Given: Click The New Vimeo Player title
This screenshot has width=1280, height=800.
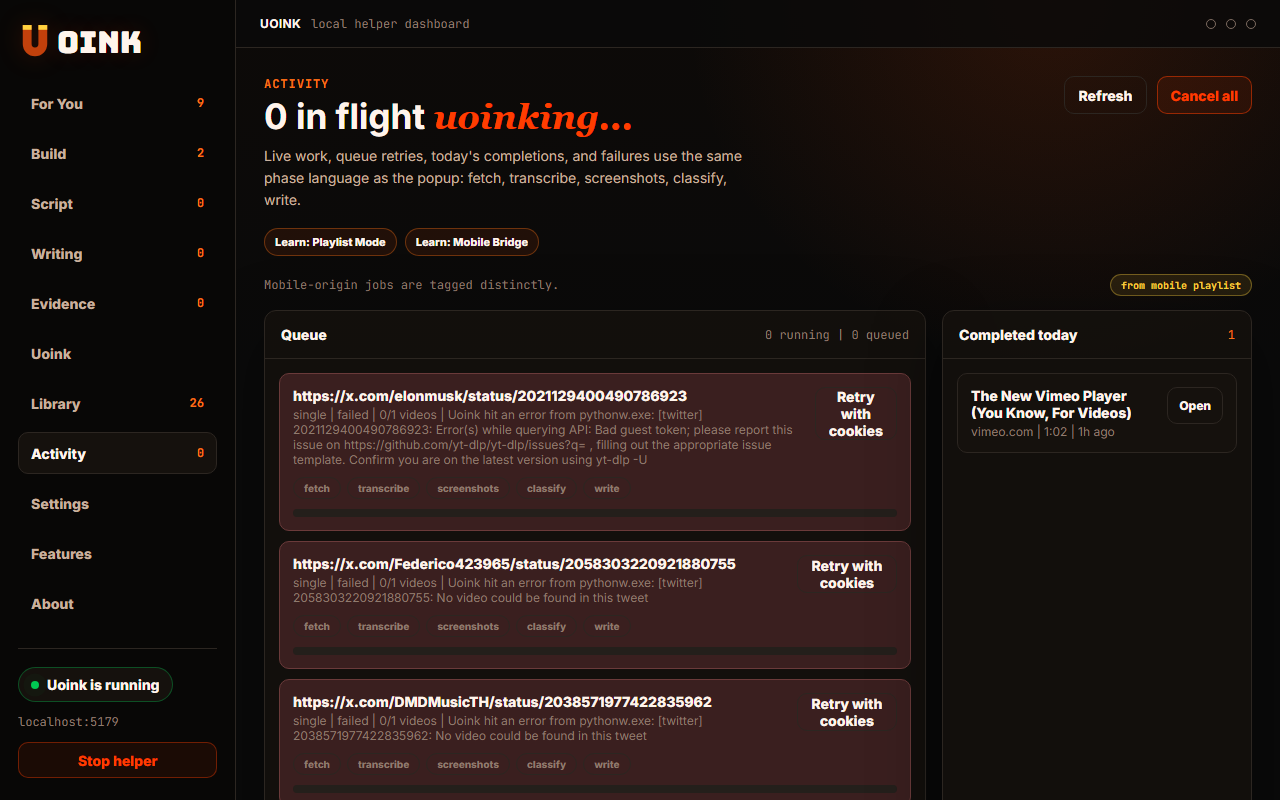Looking at the screenshot, I should pyautogui.click(x=1051, y=404).
